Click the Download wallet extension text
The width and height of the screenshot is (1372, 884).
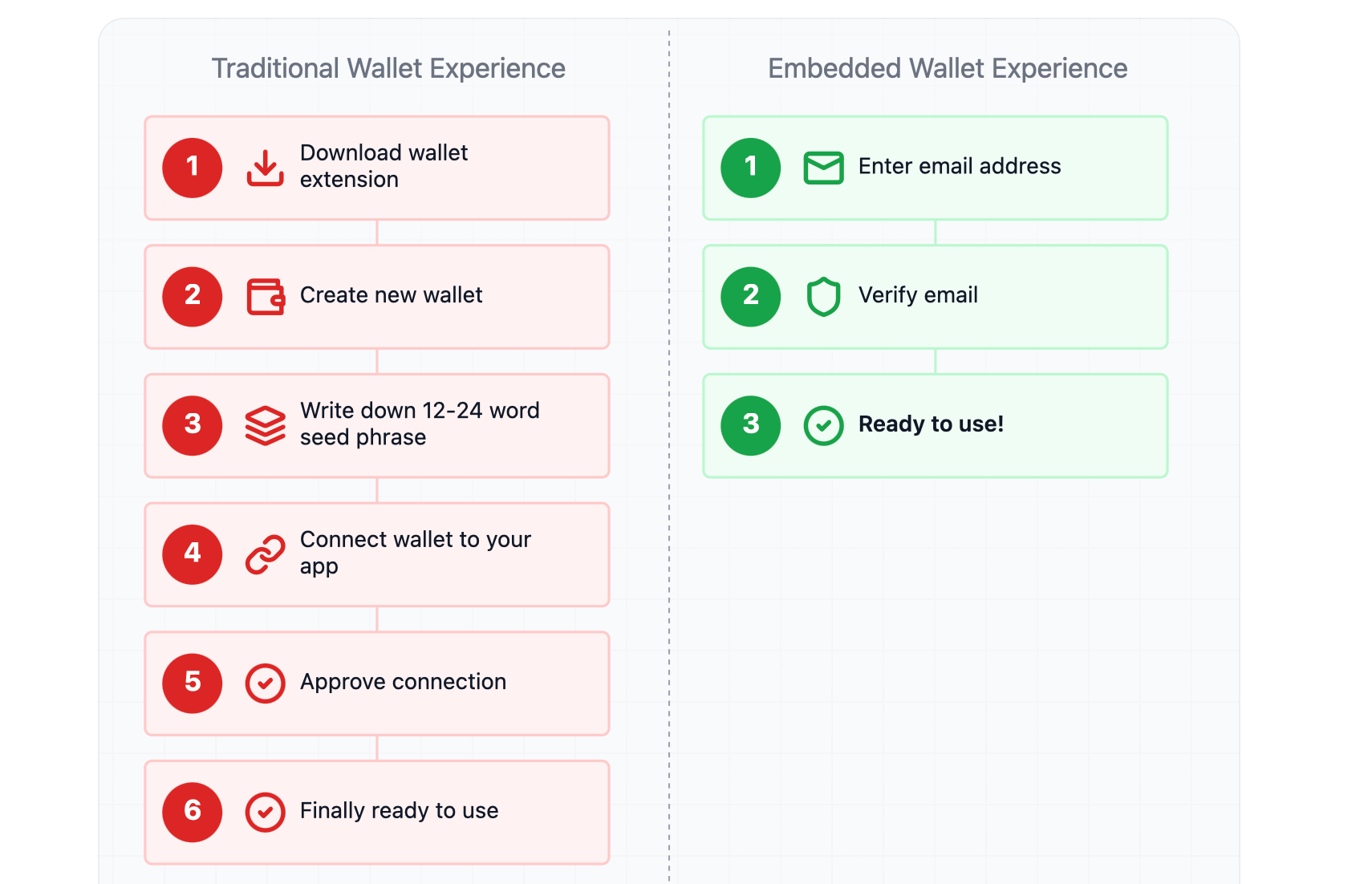coord(384,166)
